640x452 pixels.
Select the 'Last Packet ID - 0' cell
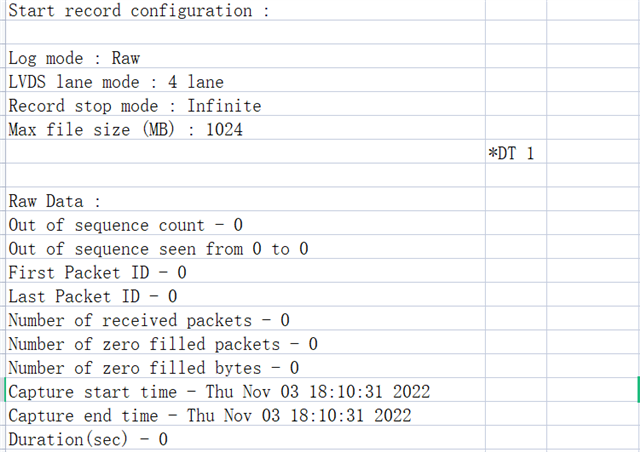93,296
